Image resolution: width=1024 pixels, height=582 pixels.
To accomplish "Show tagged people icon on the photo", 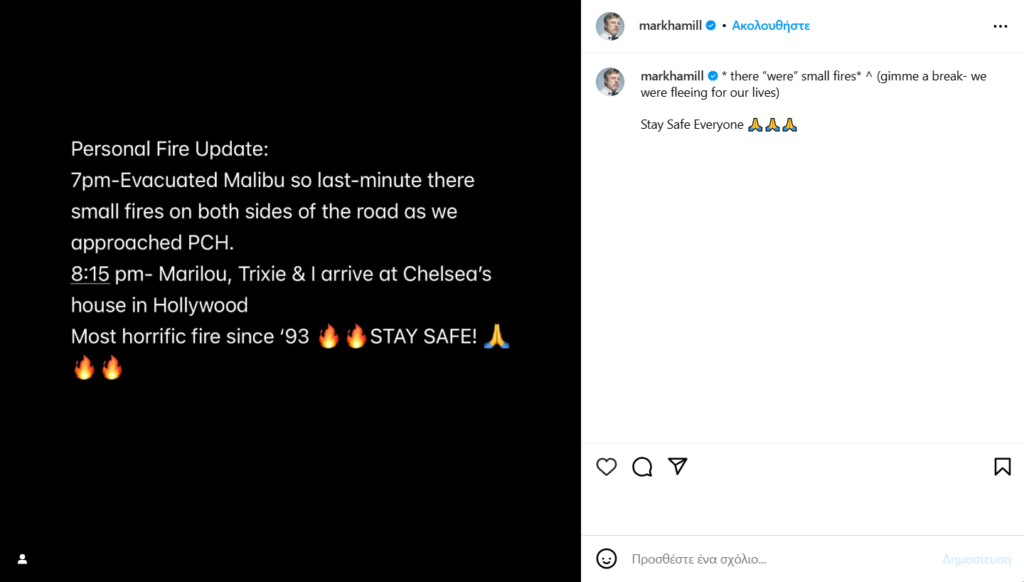I will (22, 559).
